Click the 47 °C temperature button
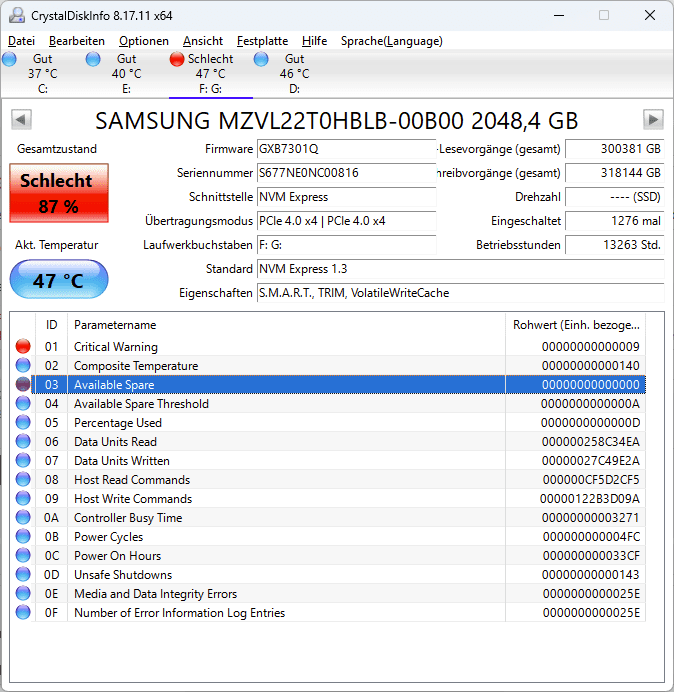 (59, 279)
